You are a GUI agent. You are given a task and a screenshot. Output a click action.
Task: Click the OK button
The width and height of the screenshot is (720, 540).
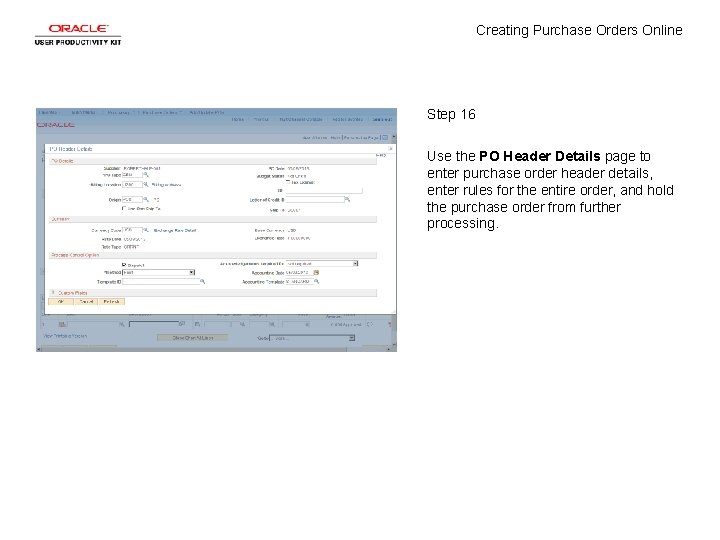[x=61, y=302]
